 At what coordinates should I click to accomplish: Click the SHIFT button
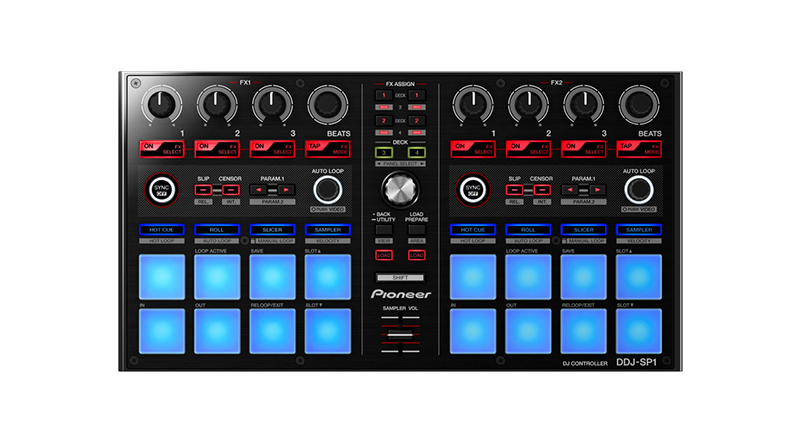point(401,278)
